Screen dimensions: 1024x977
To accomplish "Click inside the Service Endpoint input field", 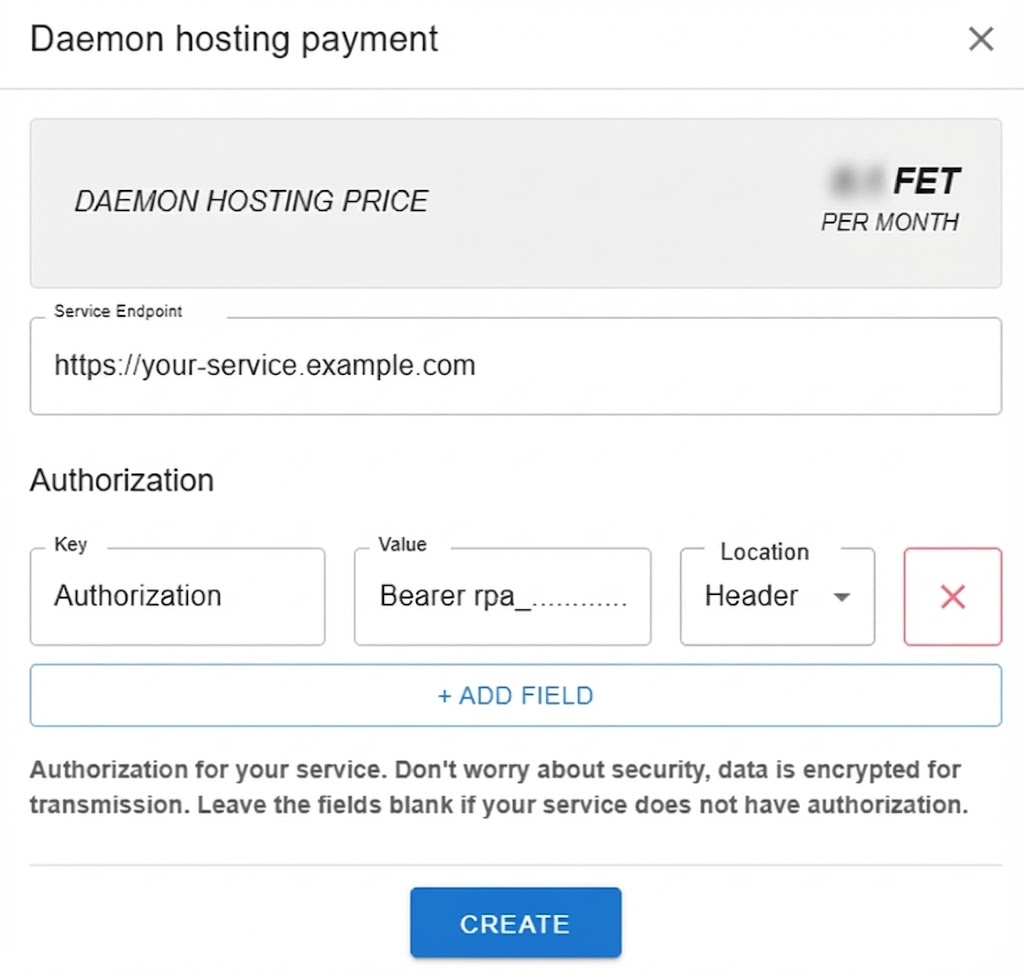I will [515, 365].
